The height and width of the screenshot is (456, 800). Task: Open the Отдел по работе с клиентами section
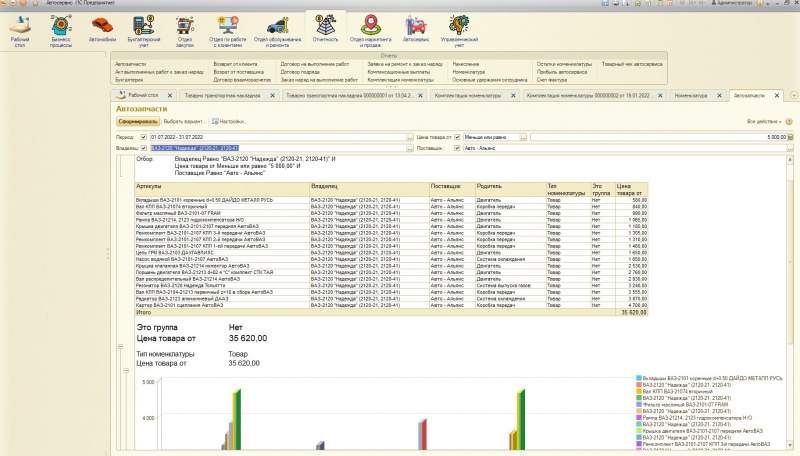coord(228,31)
